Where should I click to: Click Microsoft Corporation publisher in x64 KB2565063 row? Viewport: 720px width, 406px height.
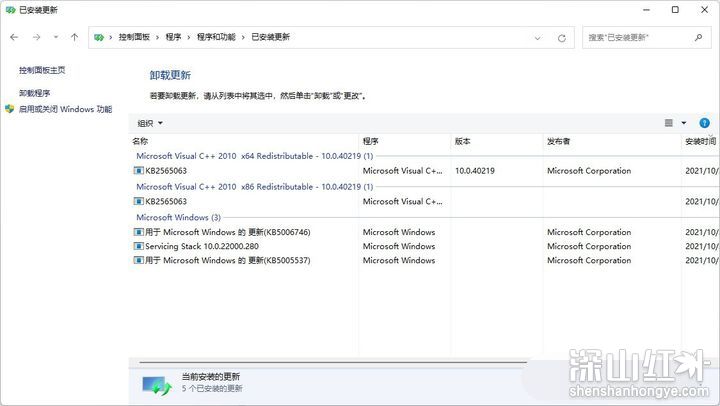pyautogui.click(x=589, y=171)
